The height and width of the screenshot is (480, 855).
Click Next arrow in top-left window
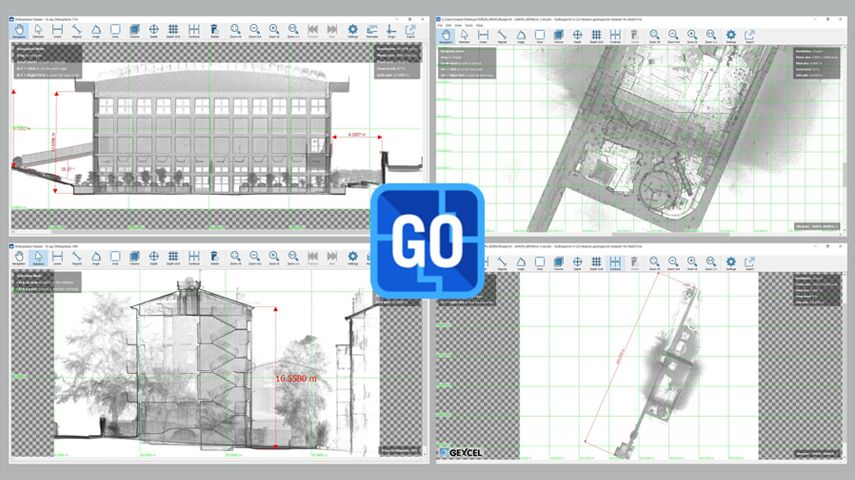point(332,31)
